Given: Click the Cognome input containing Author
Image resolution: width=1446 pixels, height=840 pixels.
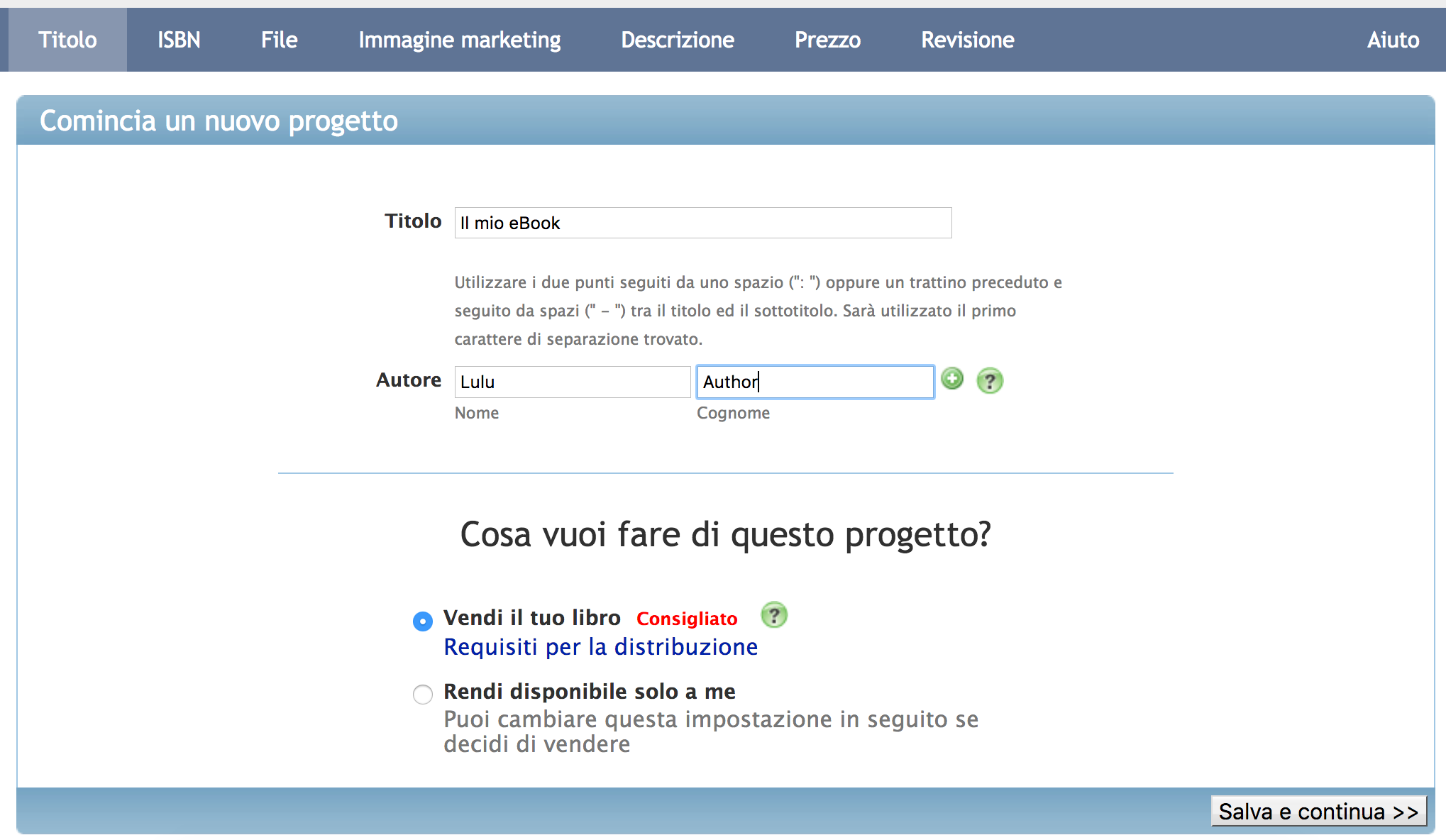Looking at the screenshot, I should tap(815, 382).
